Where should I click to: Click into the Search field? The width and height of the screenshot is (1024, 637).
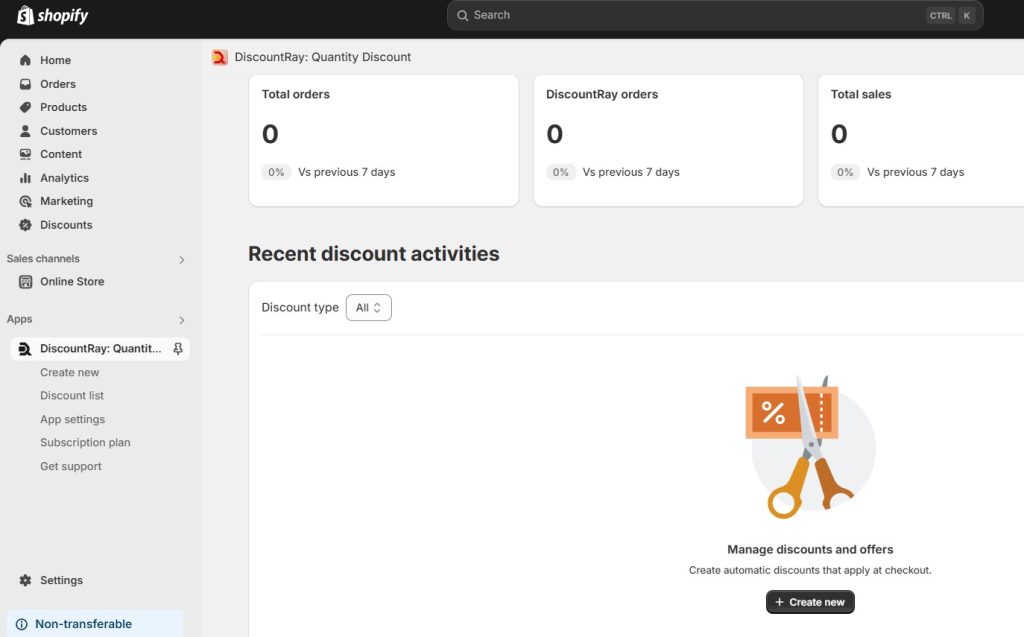(690, 15)
